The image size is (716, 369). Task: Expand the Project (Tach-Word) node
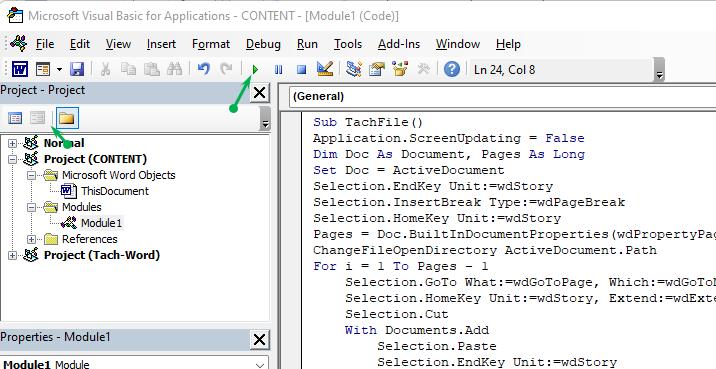(x=12, y=255)
